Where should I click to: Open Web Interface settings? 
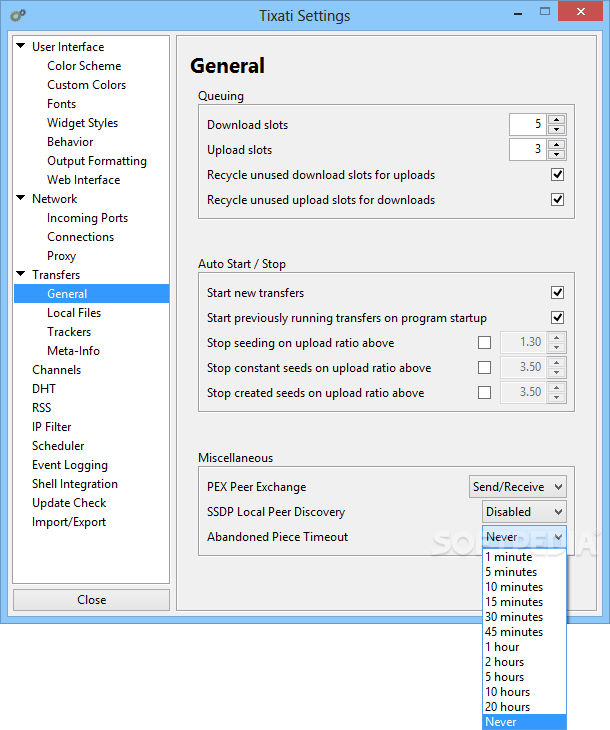(83, 180)
